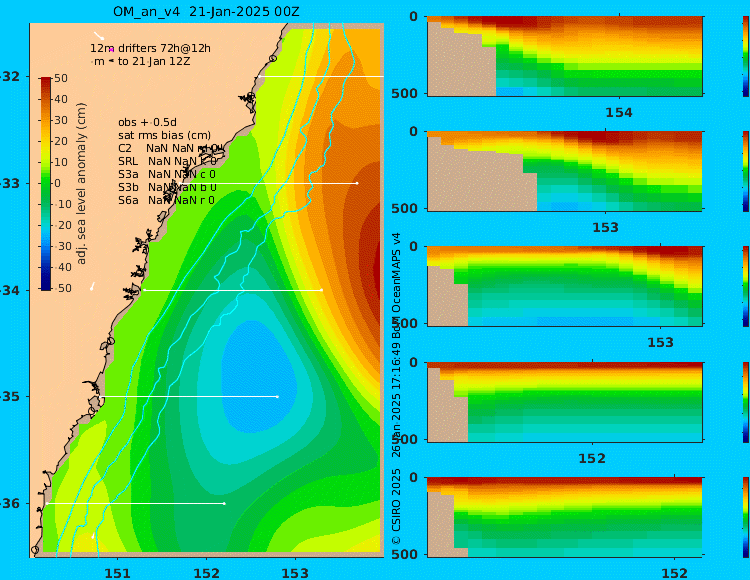The width and height of the screenshot is (750, 580).
Task: Click the 154 longitude label below the top section
Action: tap(619, 113)
